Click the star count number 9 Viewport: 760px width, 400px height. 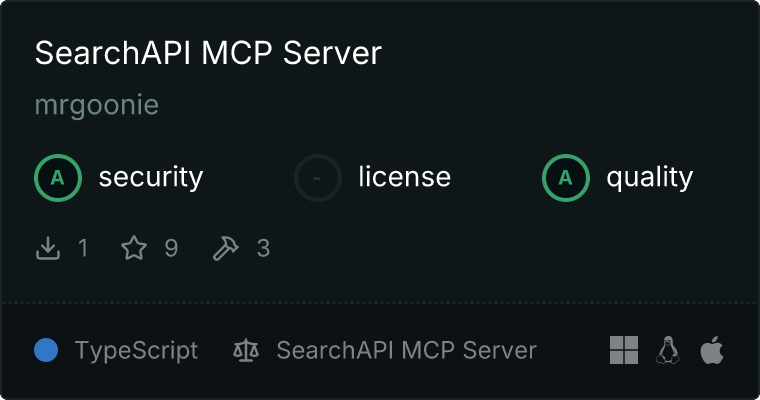(171, 248)
